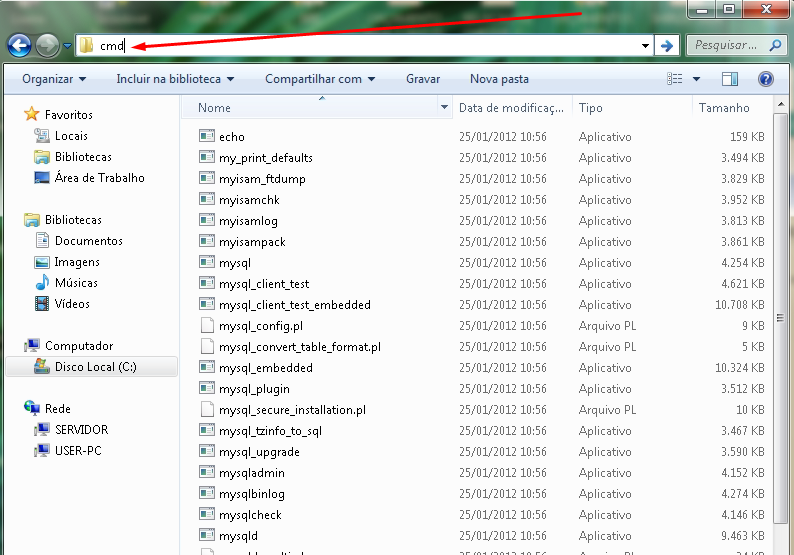Click the change view icon
This screenshot has height=555, width=794.
pos(674,78)
